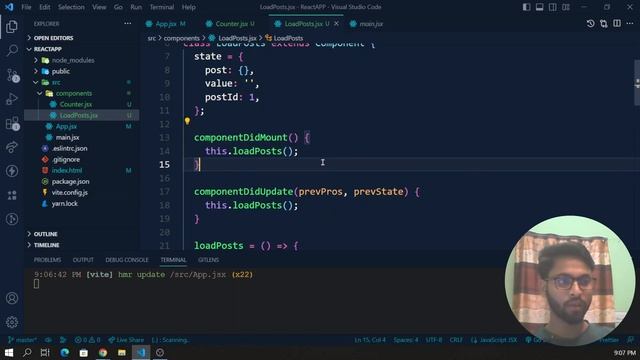Open Microsoft Edge from the taskbar
Image resolution: width=640 pixels, height=360 pixels.
tap(64, 353)
